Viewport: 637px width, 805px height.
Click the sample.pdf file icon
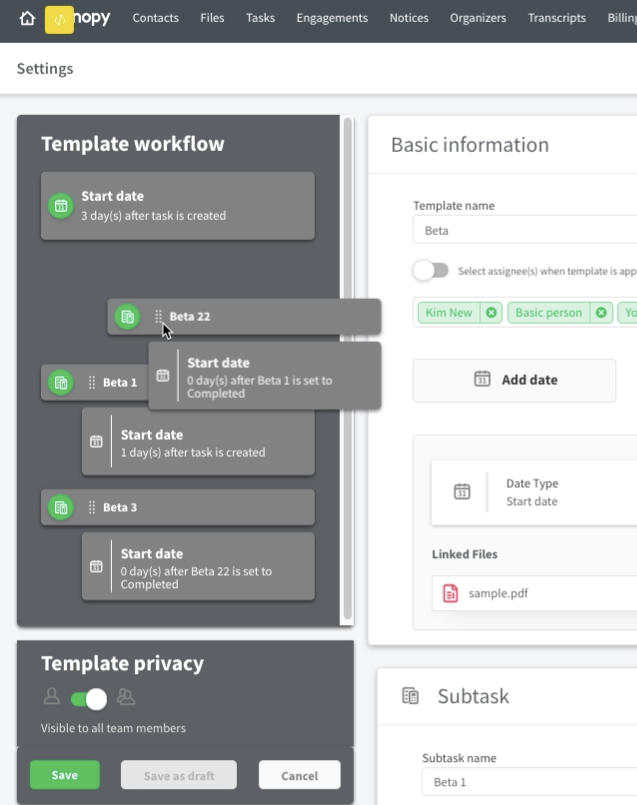coord(450,593)
